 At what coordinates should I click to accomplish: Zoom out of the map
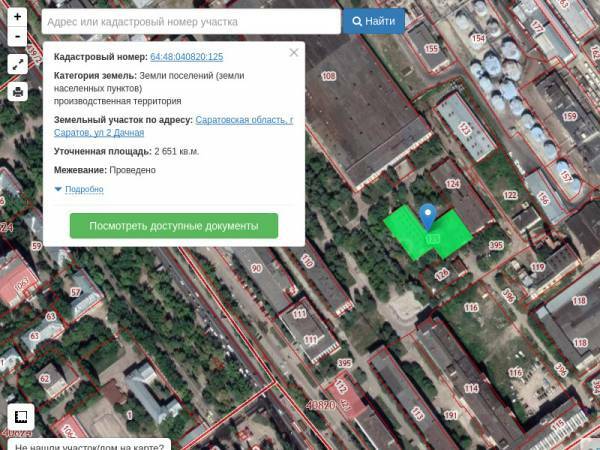tap(17, 37)
